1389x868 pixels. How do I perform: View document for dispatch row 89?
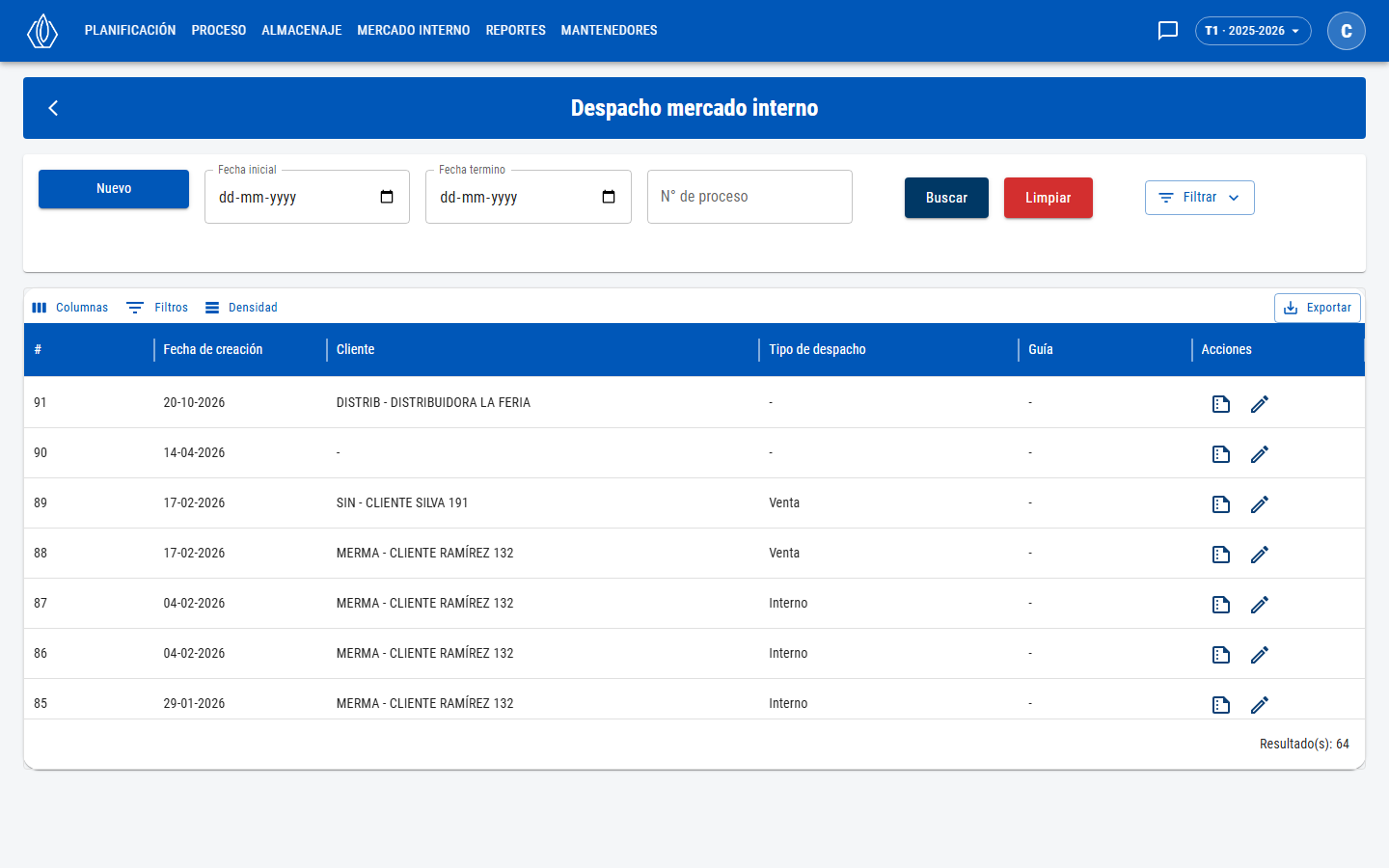click(1221, 504)
